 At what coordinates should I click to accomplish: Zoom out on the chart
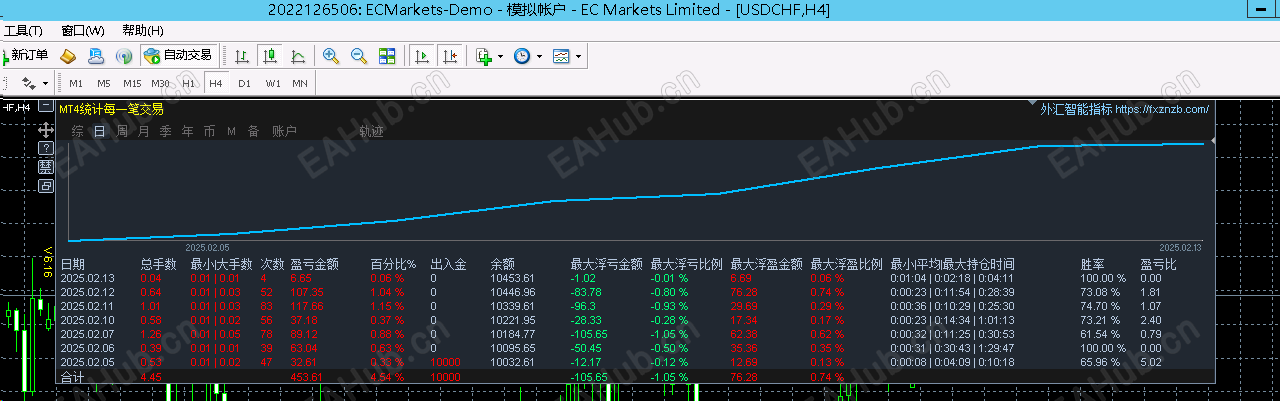coord(359,56)
